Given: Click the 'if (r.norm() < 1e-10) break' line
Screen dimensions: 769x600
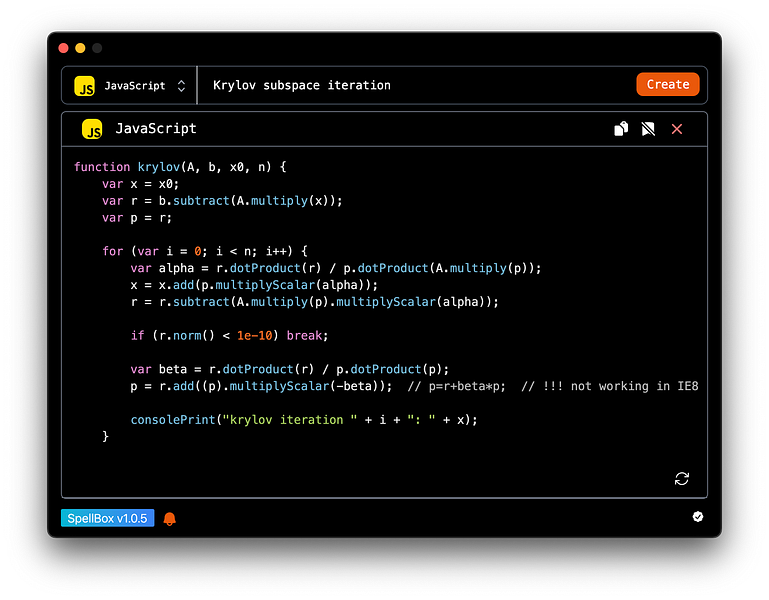Looking at the screenshot, I should click(229, 336).
